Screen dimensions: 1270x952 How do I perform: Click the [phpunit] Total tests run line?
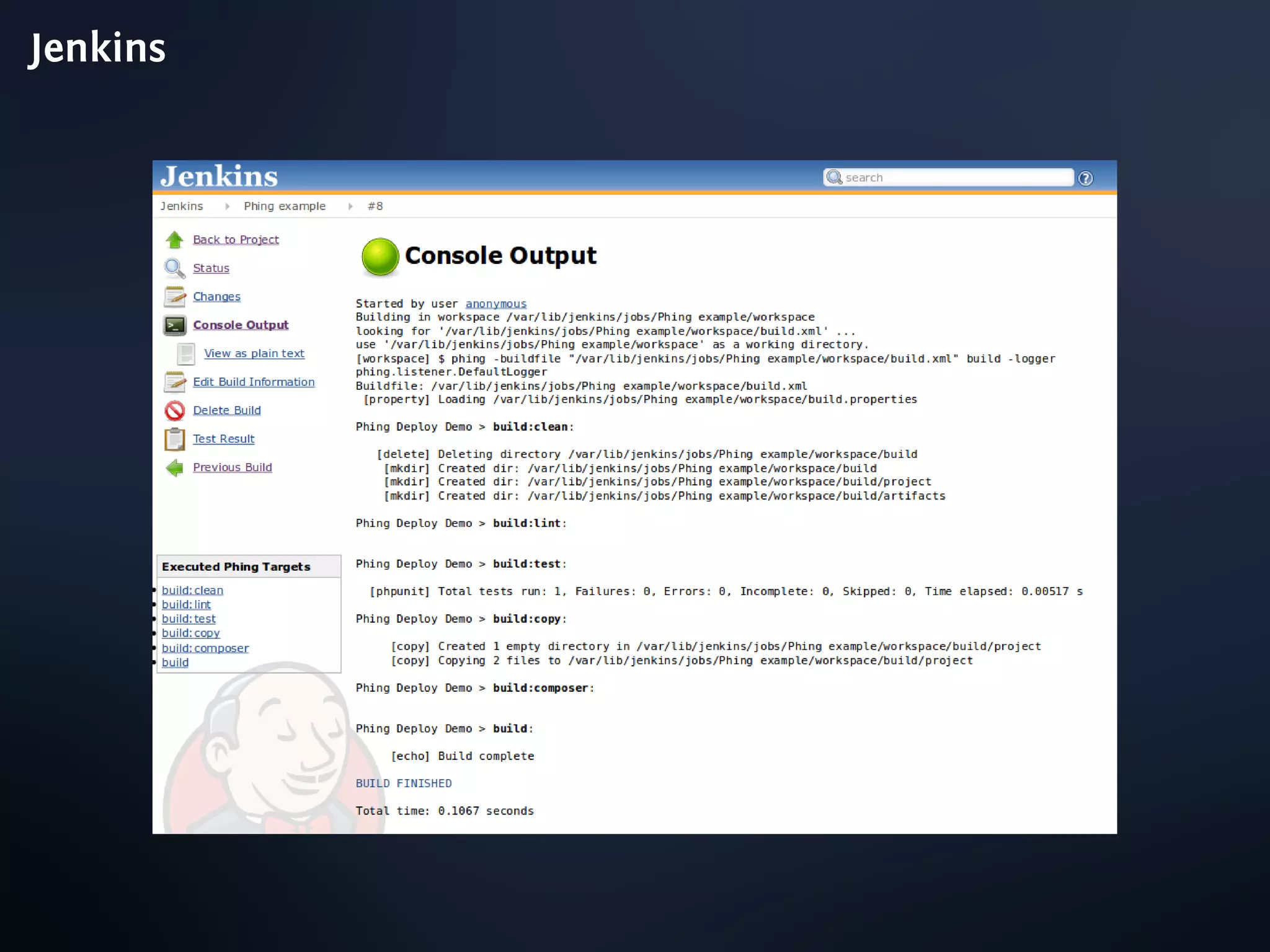(726, 591)
